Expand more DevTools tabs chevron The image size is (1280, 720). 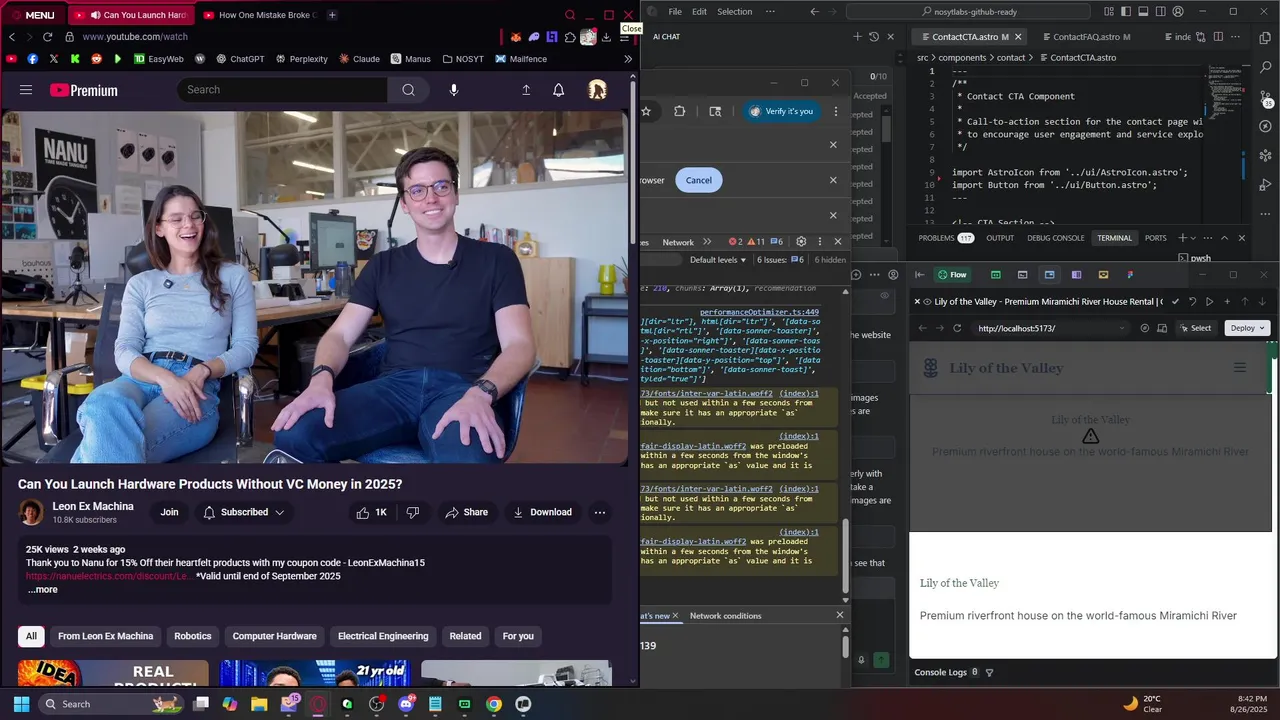point(707,242)
